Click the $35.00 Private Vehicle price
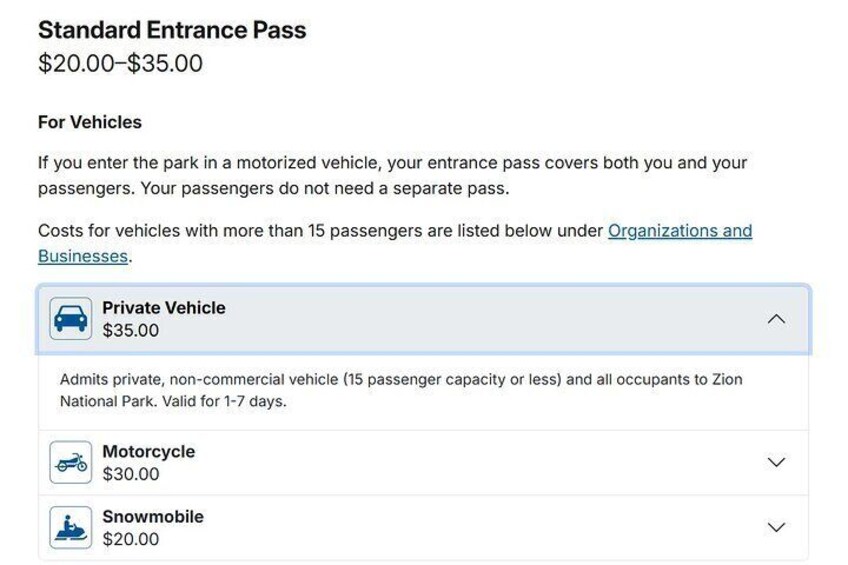This screenshot has height=565, width=848. pyautogui.click(x=130, y=331)
